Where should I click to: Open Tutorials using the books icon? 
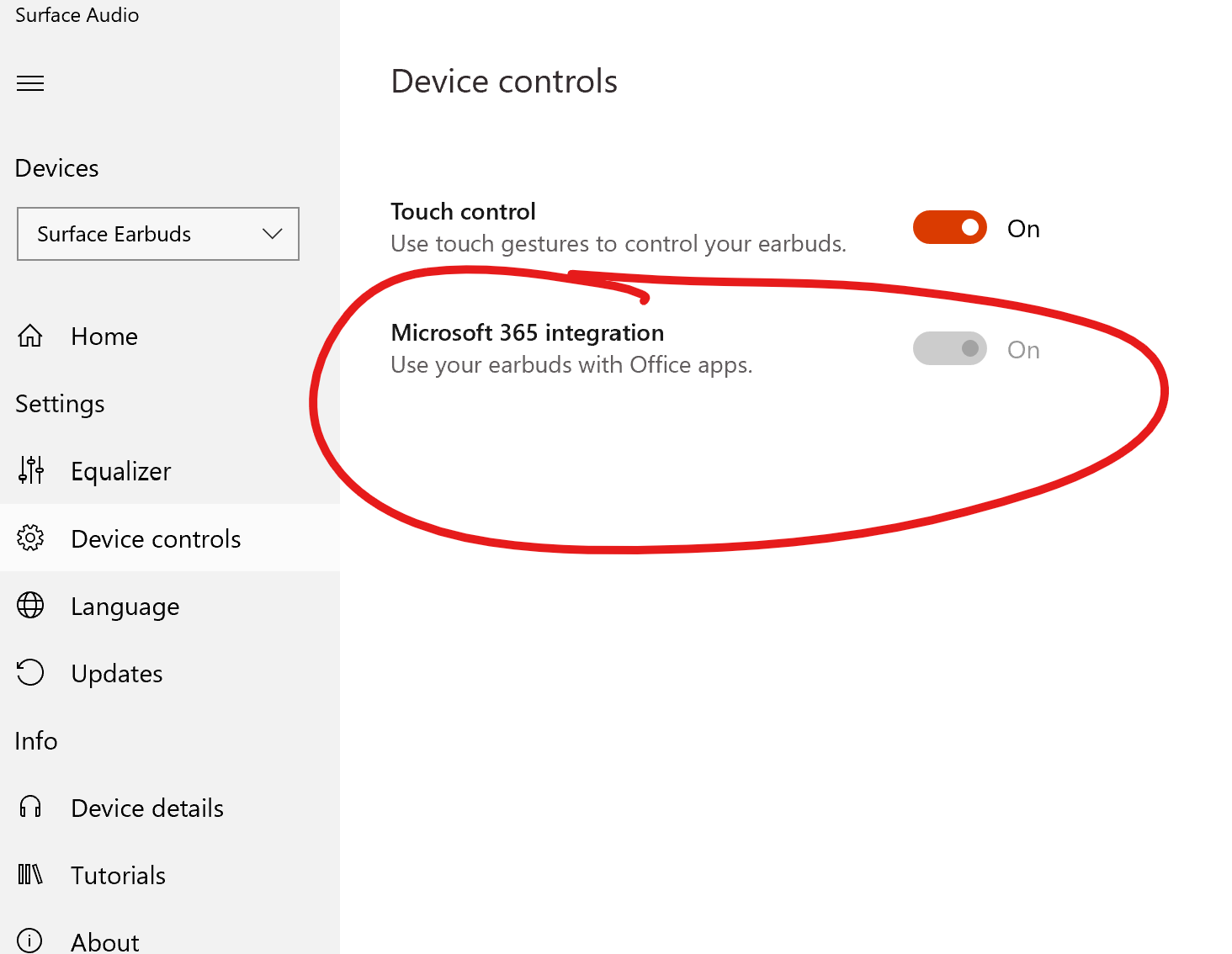tap(30, 874)
